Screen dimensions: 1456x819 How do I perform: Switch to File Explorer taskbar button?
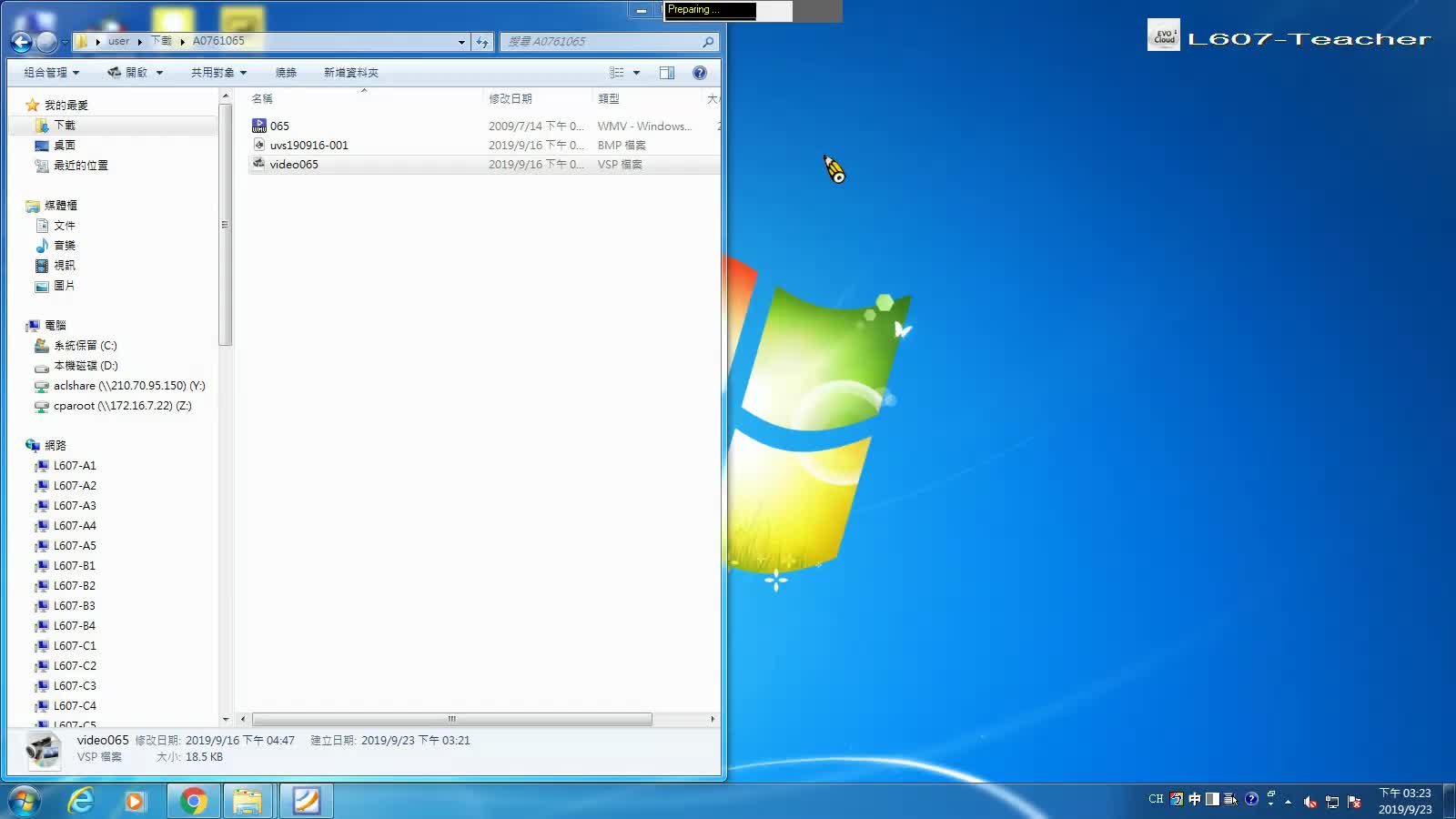pyautogui.click(x=248, y=801)
